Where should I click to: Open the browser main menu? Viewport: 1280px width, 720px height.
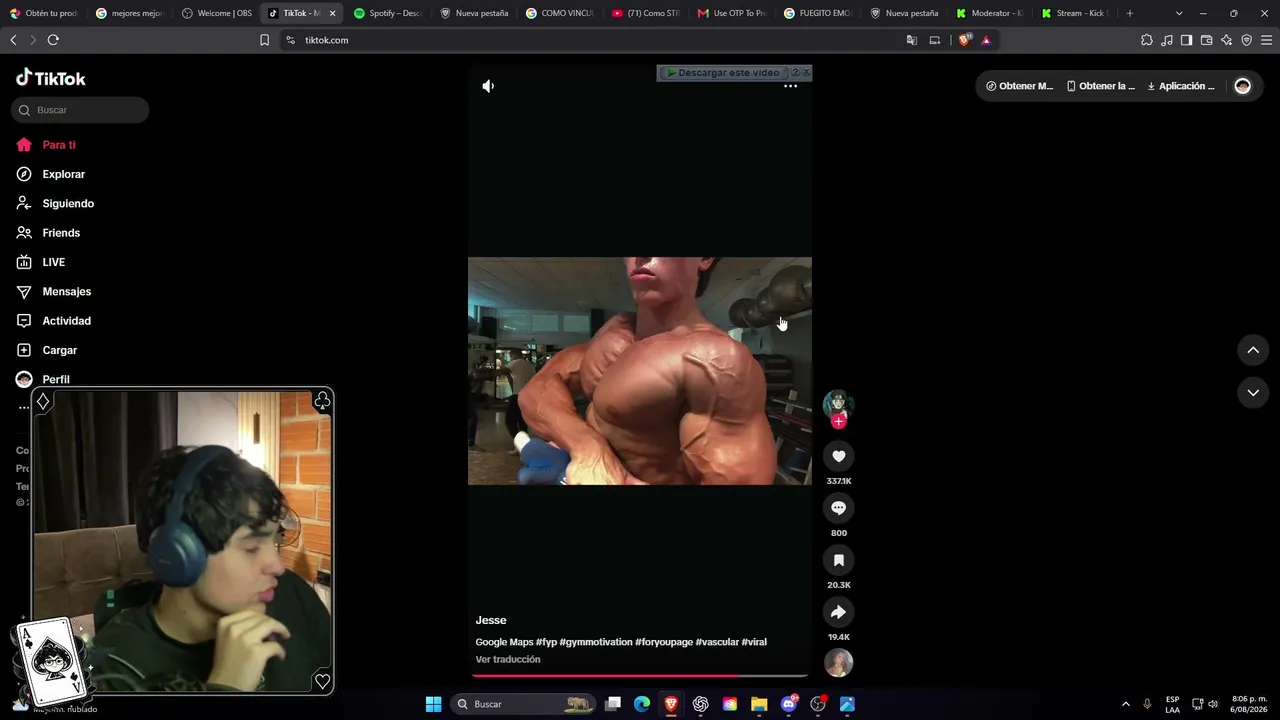(1267, 40)
